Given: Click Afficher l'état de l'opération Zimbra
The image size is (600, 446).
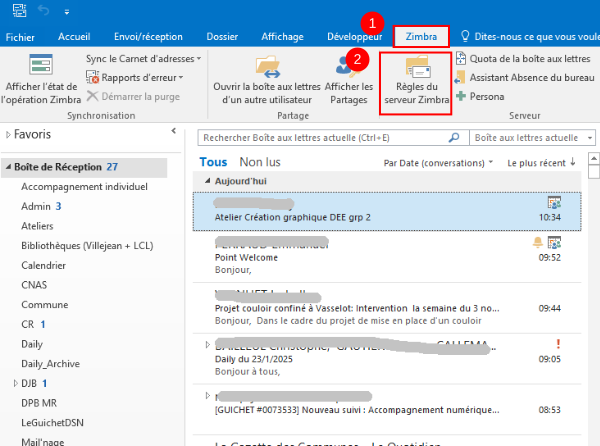Looking at the screenshot, I should [41, 80].
